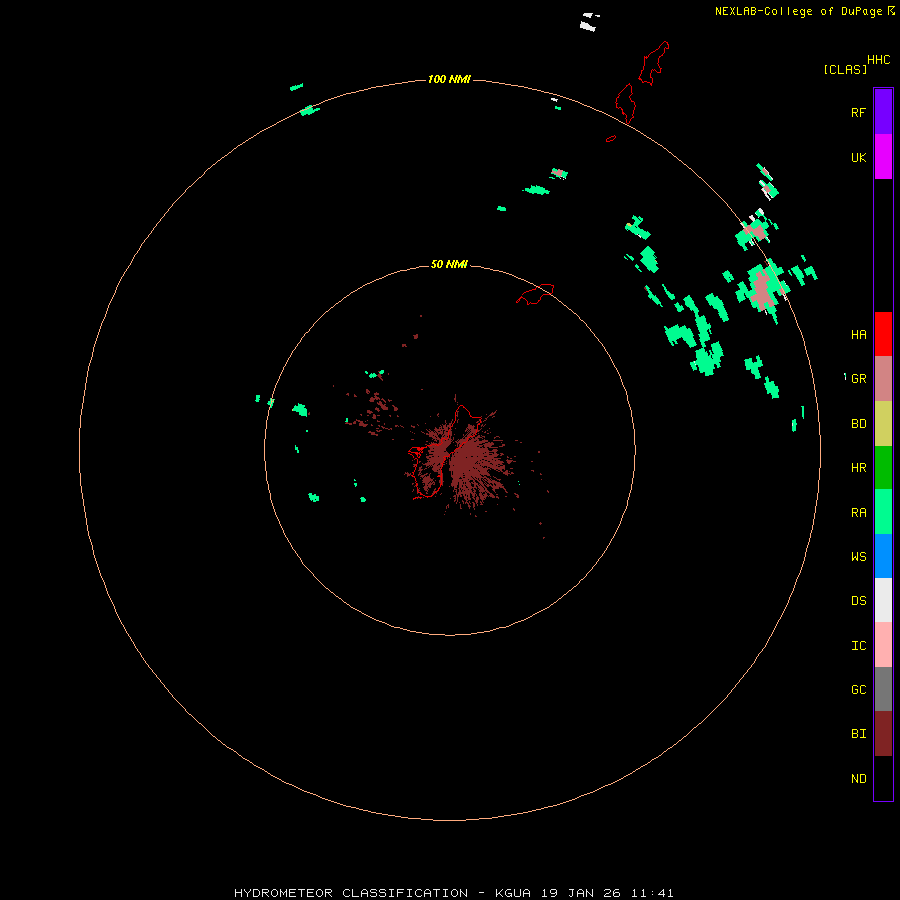Click the UK magenta legend swatch
The height and width of the screenshot is (900, 900).
coord(883,157)
